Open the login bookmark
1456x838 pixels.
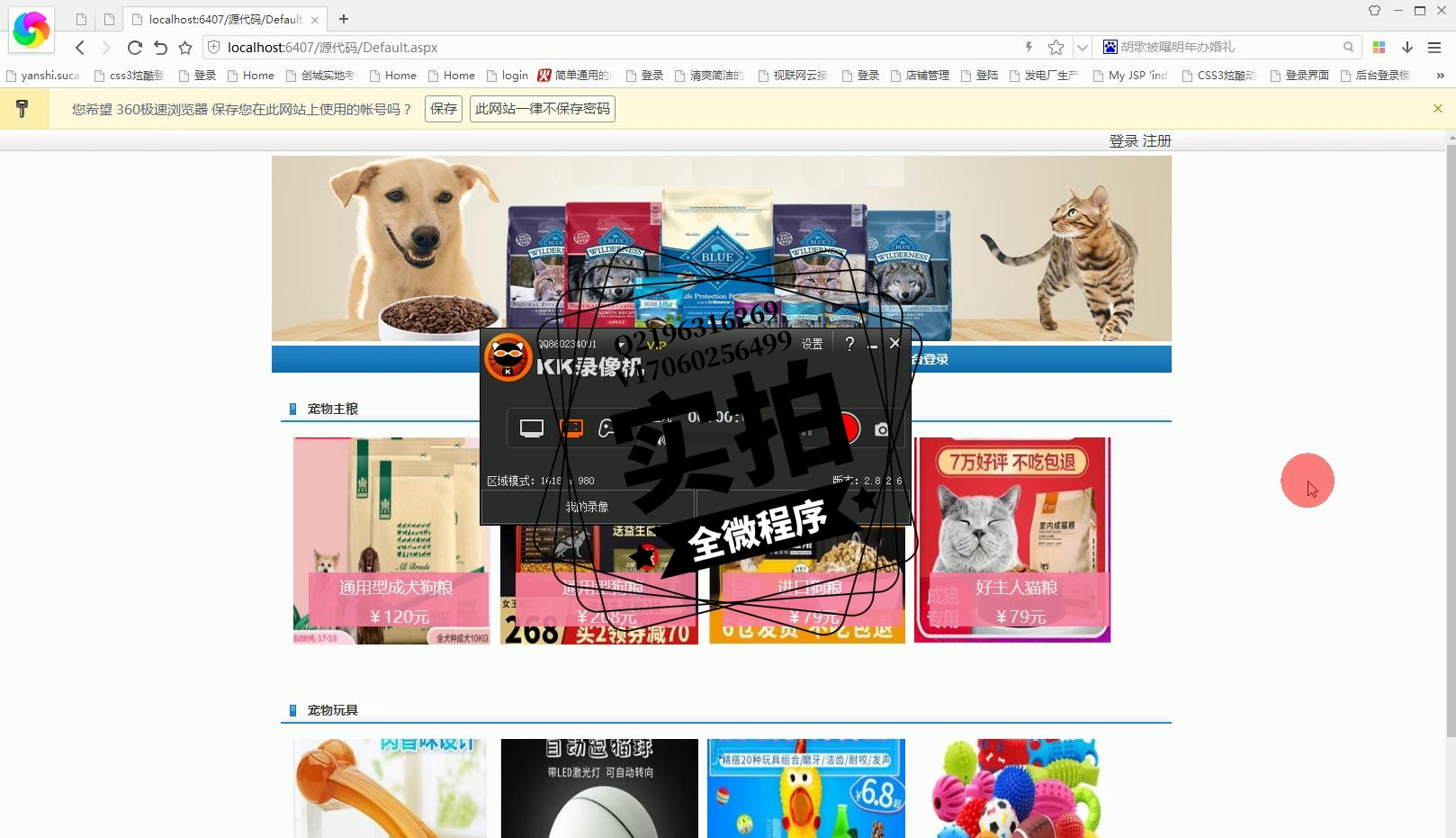tap(508, 76)
